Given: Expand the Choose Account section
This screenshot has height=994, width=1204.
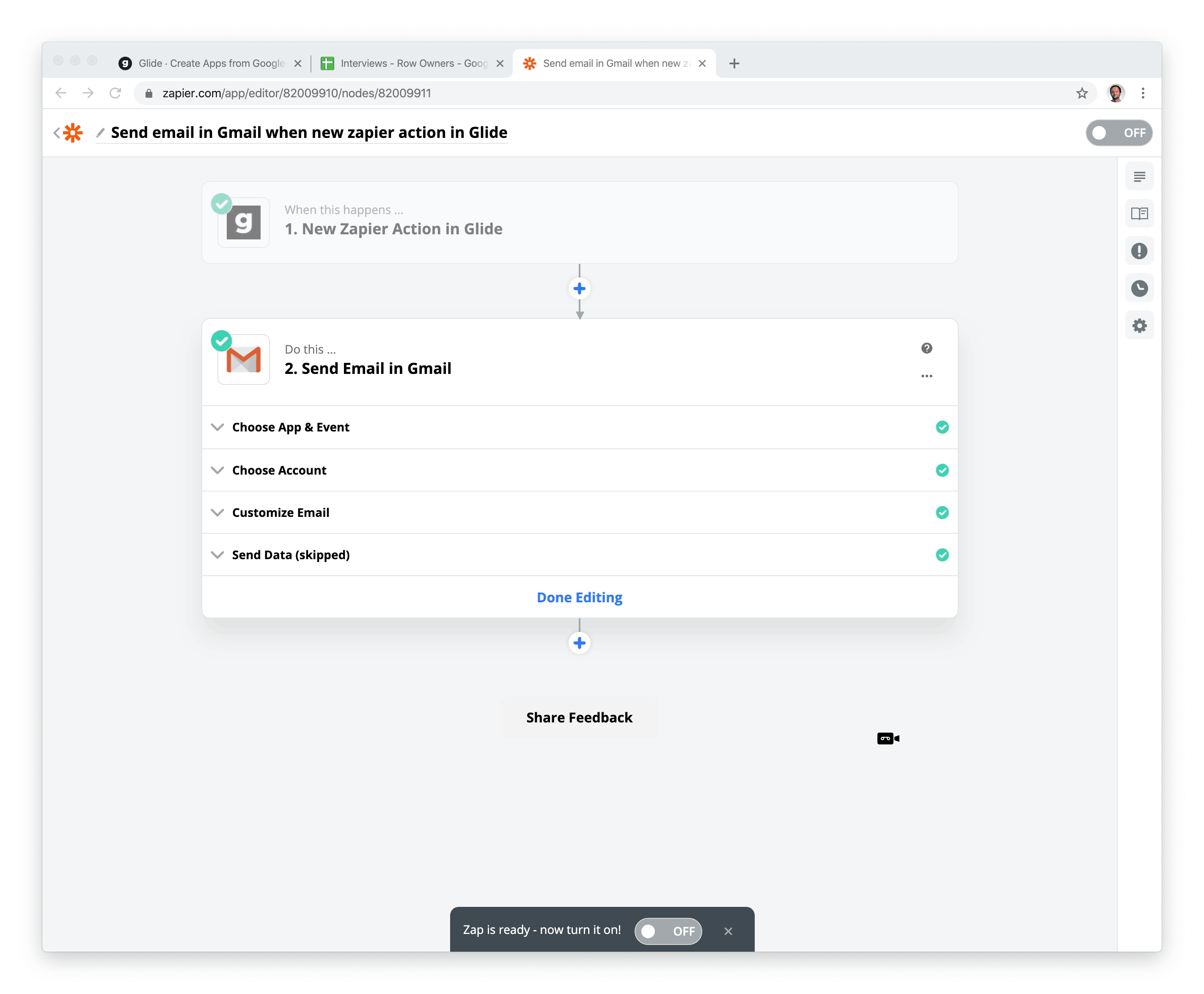Looking at the screenshot, I should (279, 470).
